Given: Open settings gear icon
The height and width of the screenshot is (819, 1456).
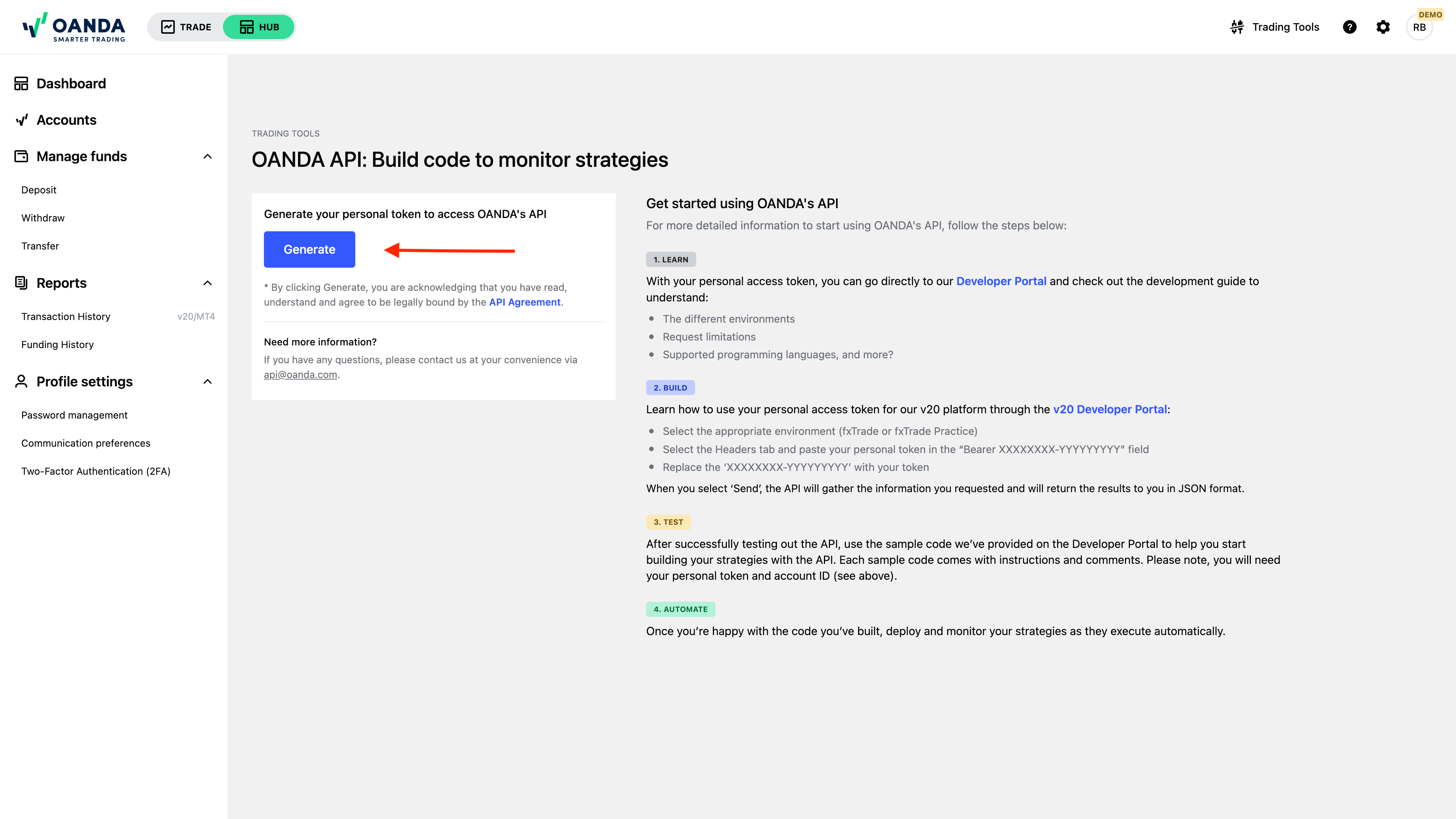Looking at the screenshot, I should pyautogui.click(x=1383, y=27).
